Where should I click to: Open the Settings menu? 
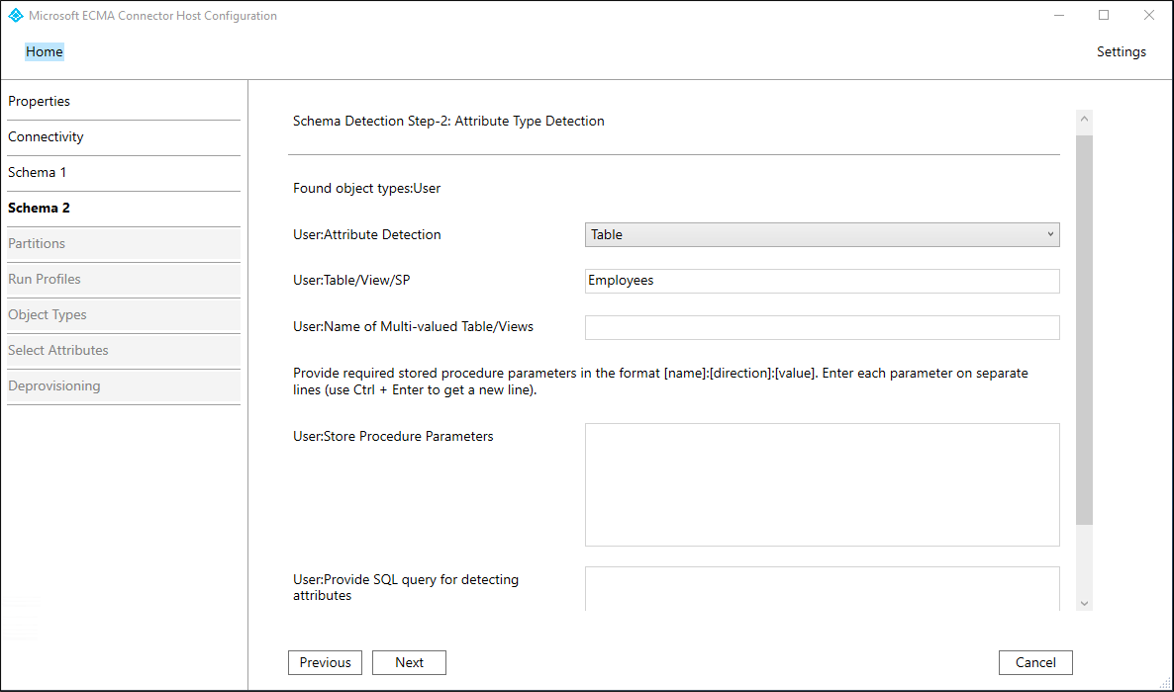point(1120,51)
